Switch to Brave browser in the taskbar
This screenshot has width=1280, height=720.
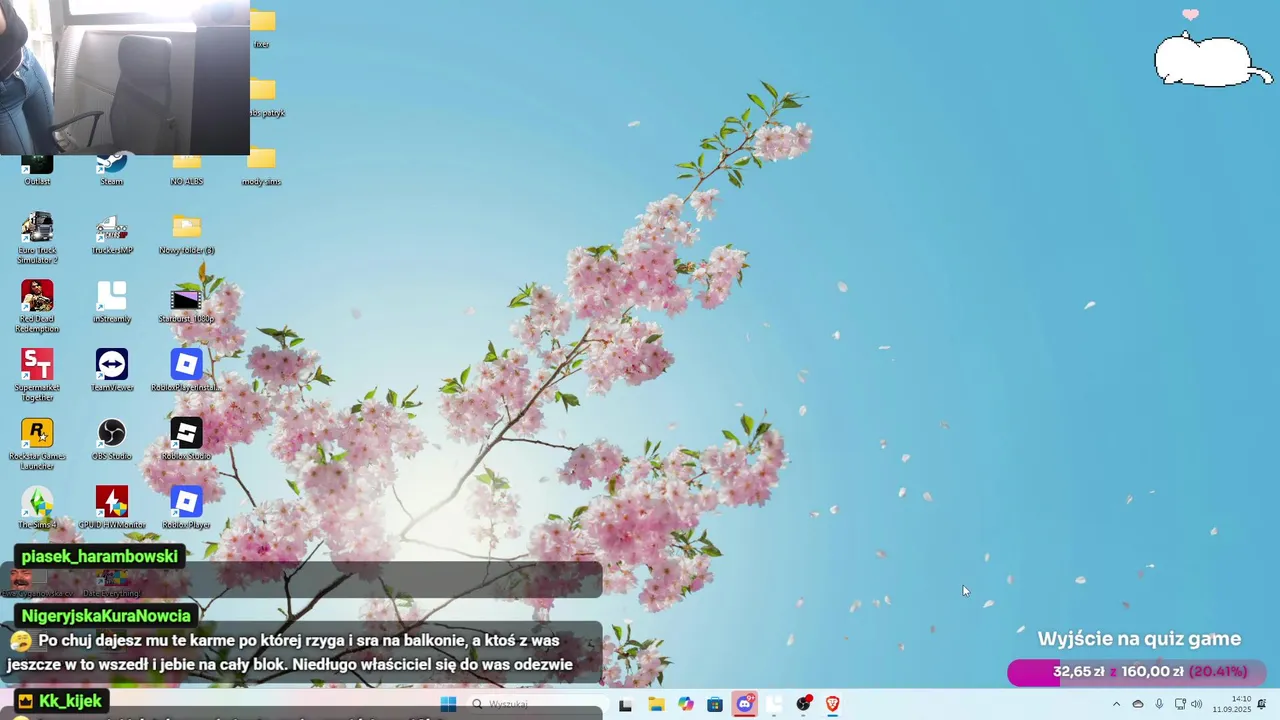coord(832,704)
